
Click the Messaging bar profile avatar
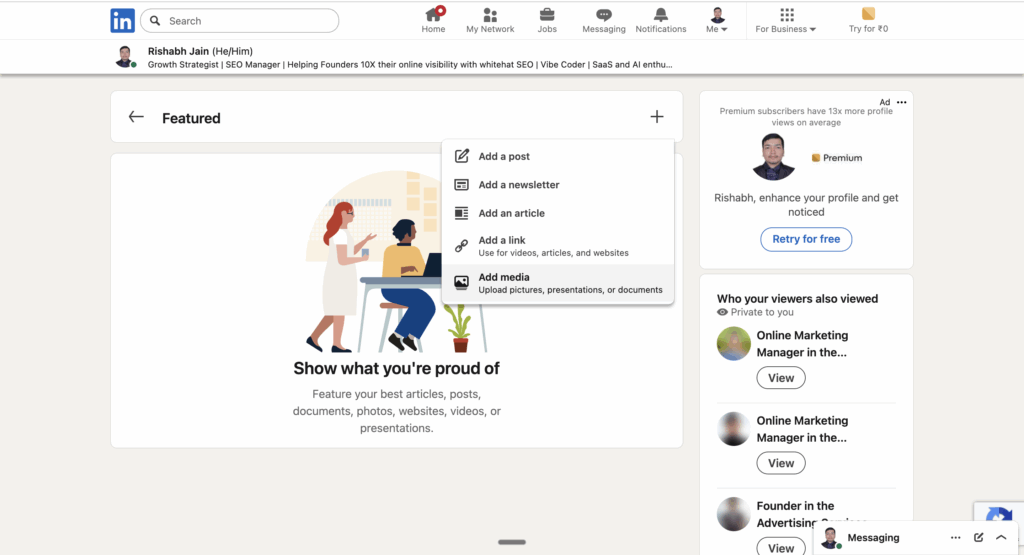(830, 538)
